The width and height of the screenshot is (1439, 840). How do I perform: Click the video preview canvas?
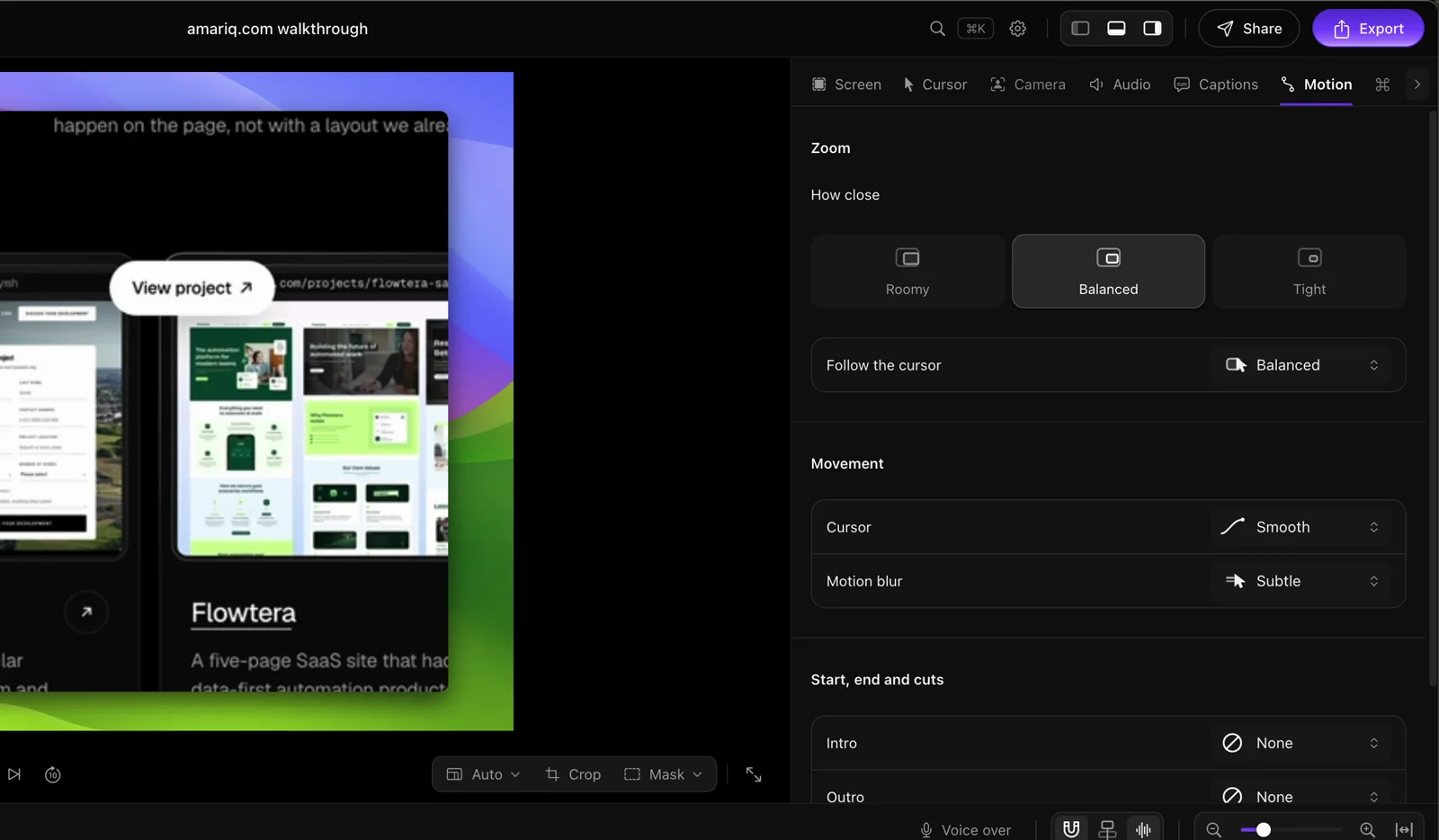pyautogui.click(x=256, y=401)
